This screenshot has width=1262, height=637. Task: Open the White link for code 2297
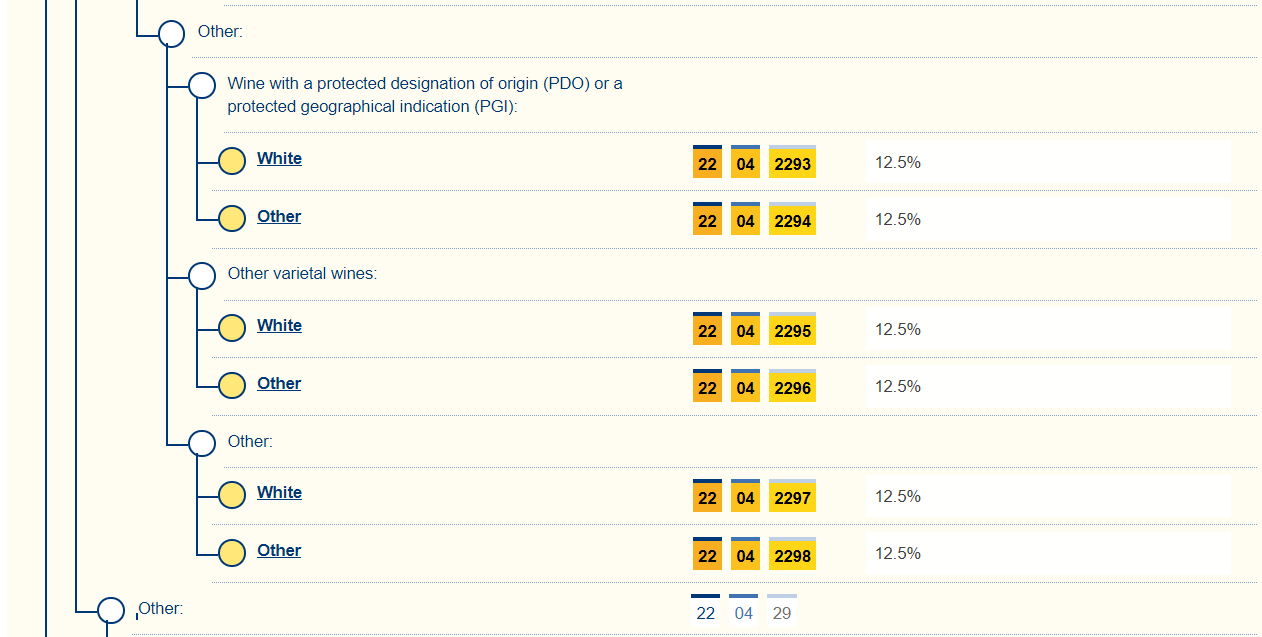tap(279, 493)
